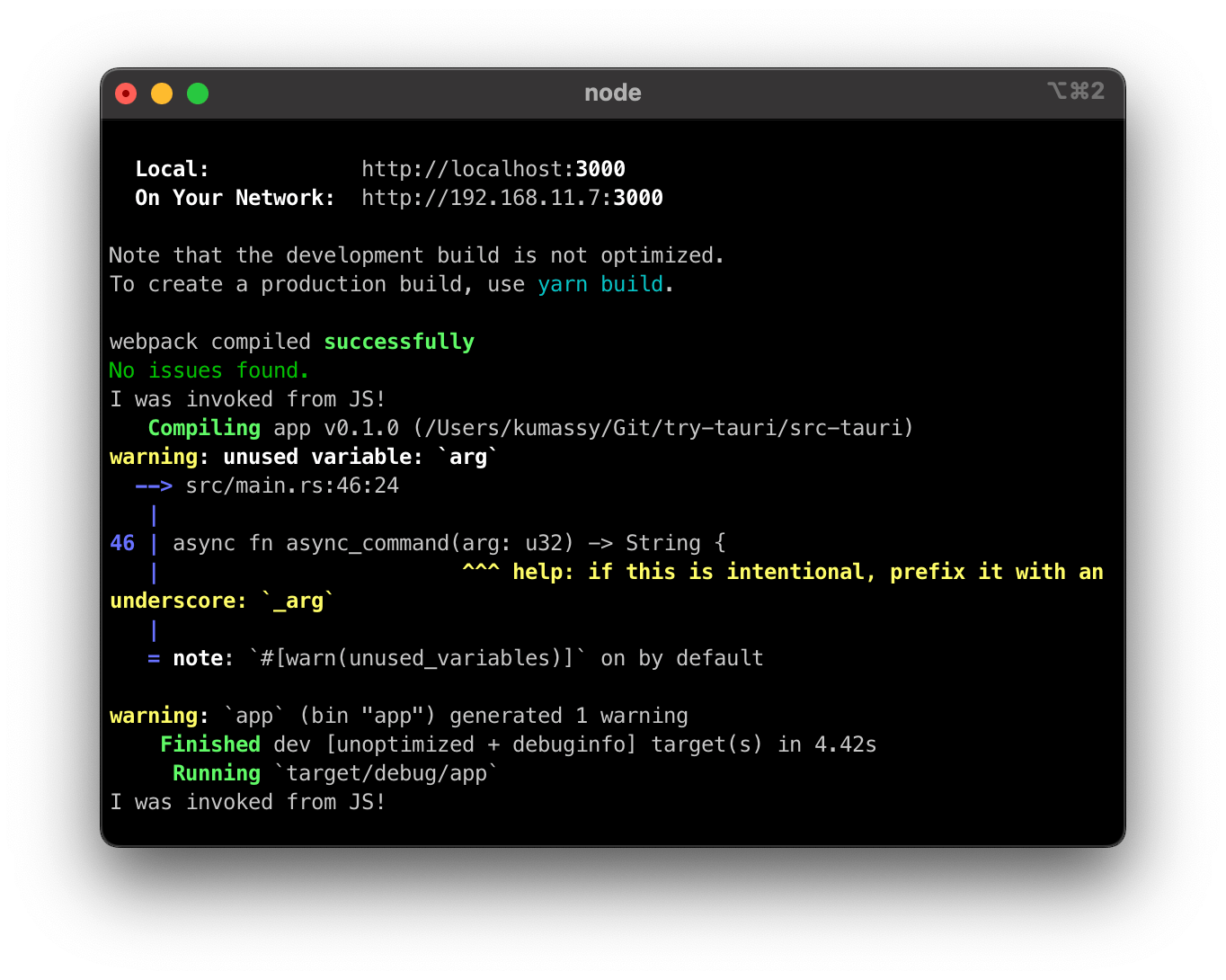Click the webpack compiled successfully message
Image resolution: width=1226 pixels, height=980 pixels.
(291, 342)
